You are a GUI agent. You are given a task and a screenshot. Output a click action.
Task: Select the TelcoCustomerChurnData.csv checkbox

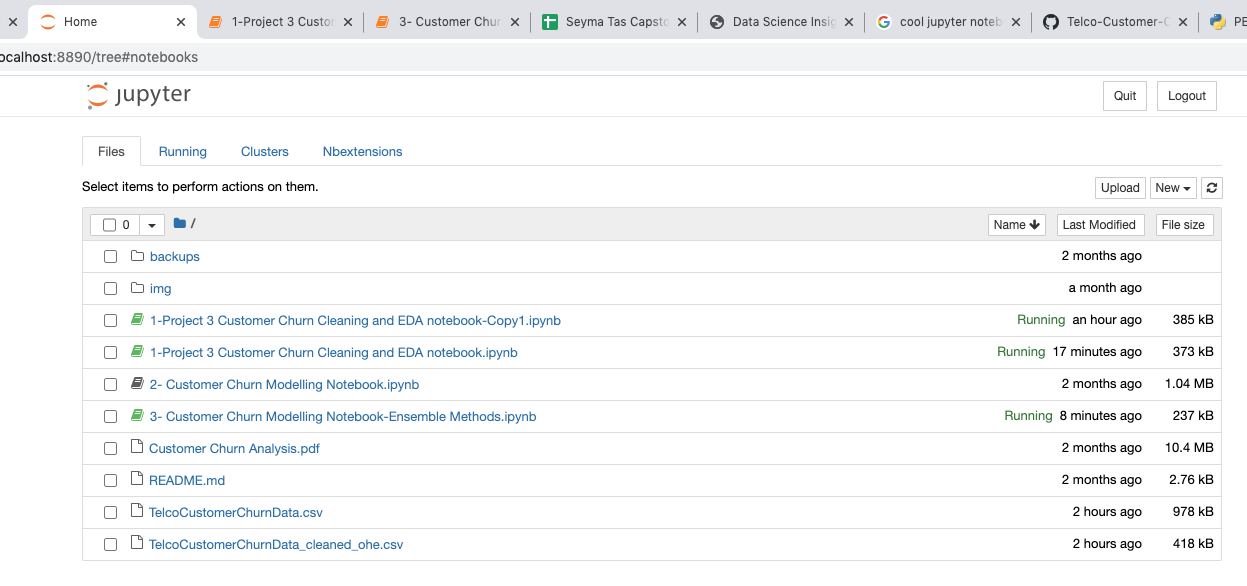pyautogui.click(x=111, y=513)
